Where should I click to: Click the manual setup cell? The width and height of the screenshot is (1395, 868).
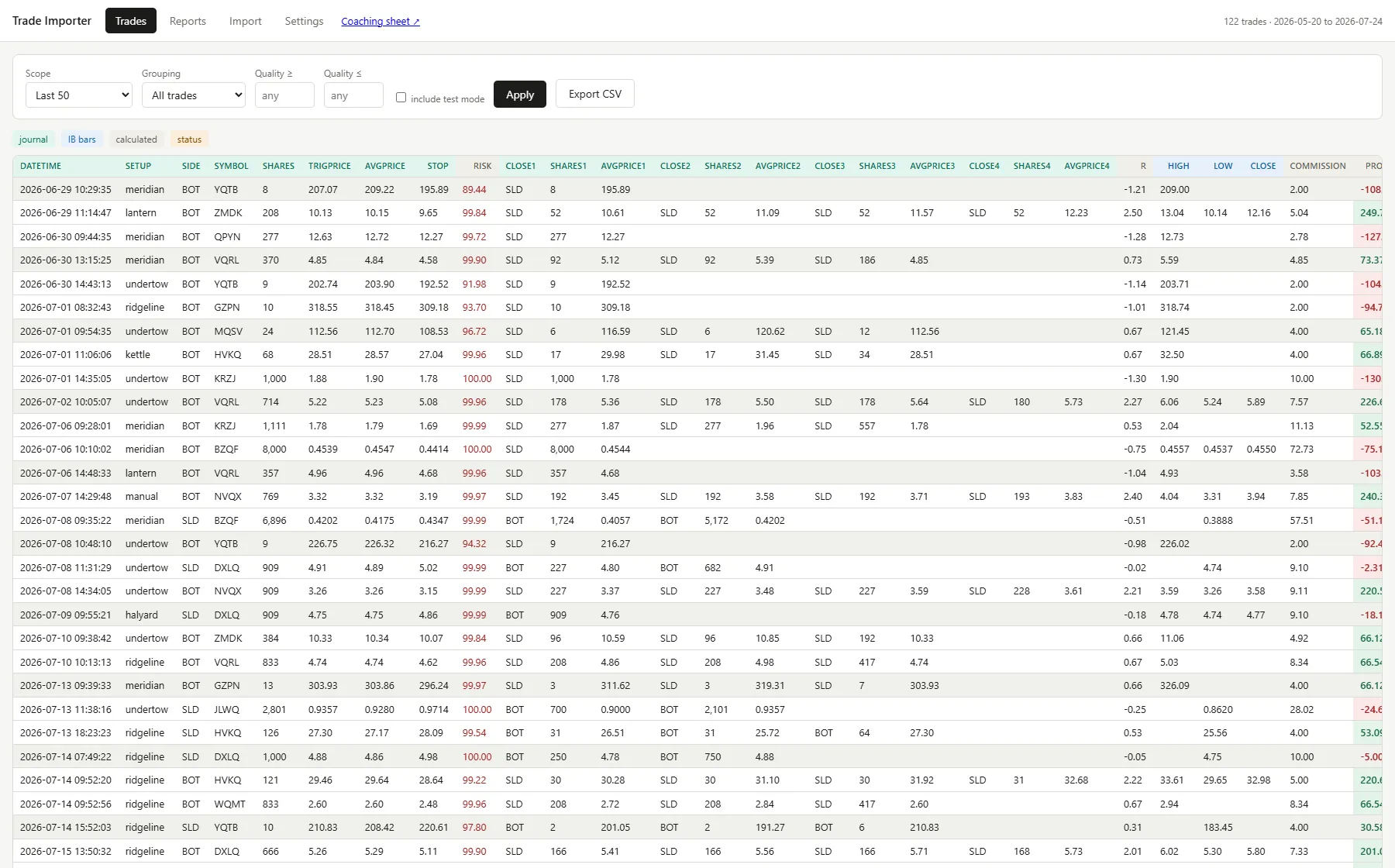click(141, 496)
